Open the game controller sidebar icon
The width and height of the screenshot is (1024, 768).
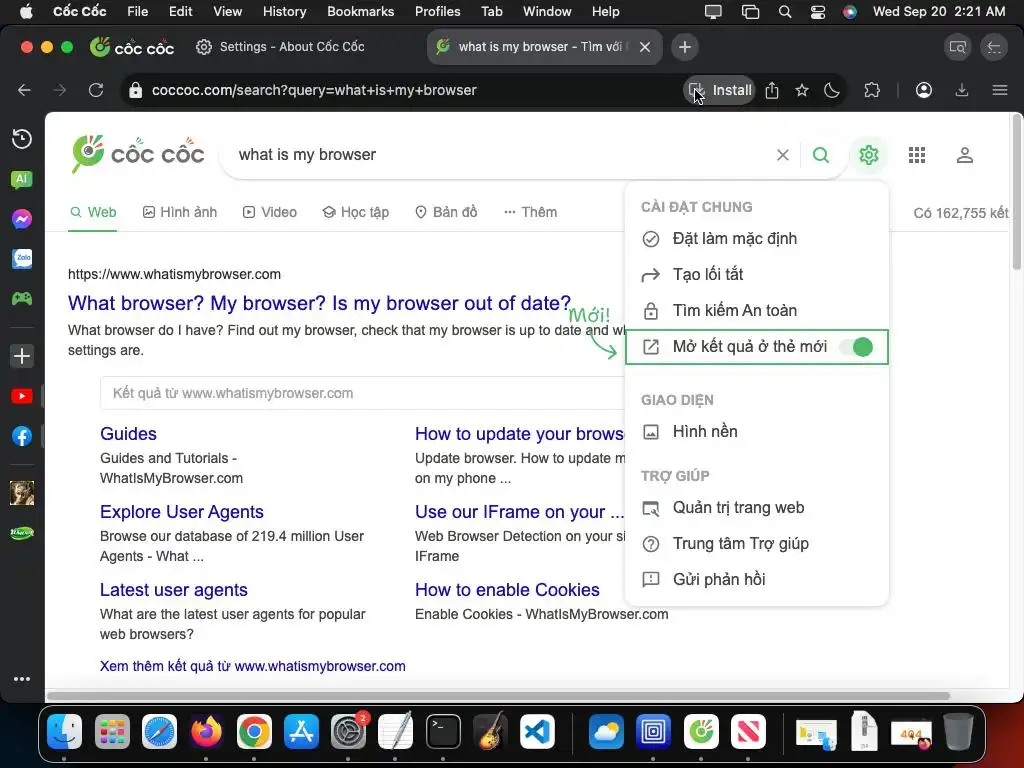tap(22, 298)
